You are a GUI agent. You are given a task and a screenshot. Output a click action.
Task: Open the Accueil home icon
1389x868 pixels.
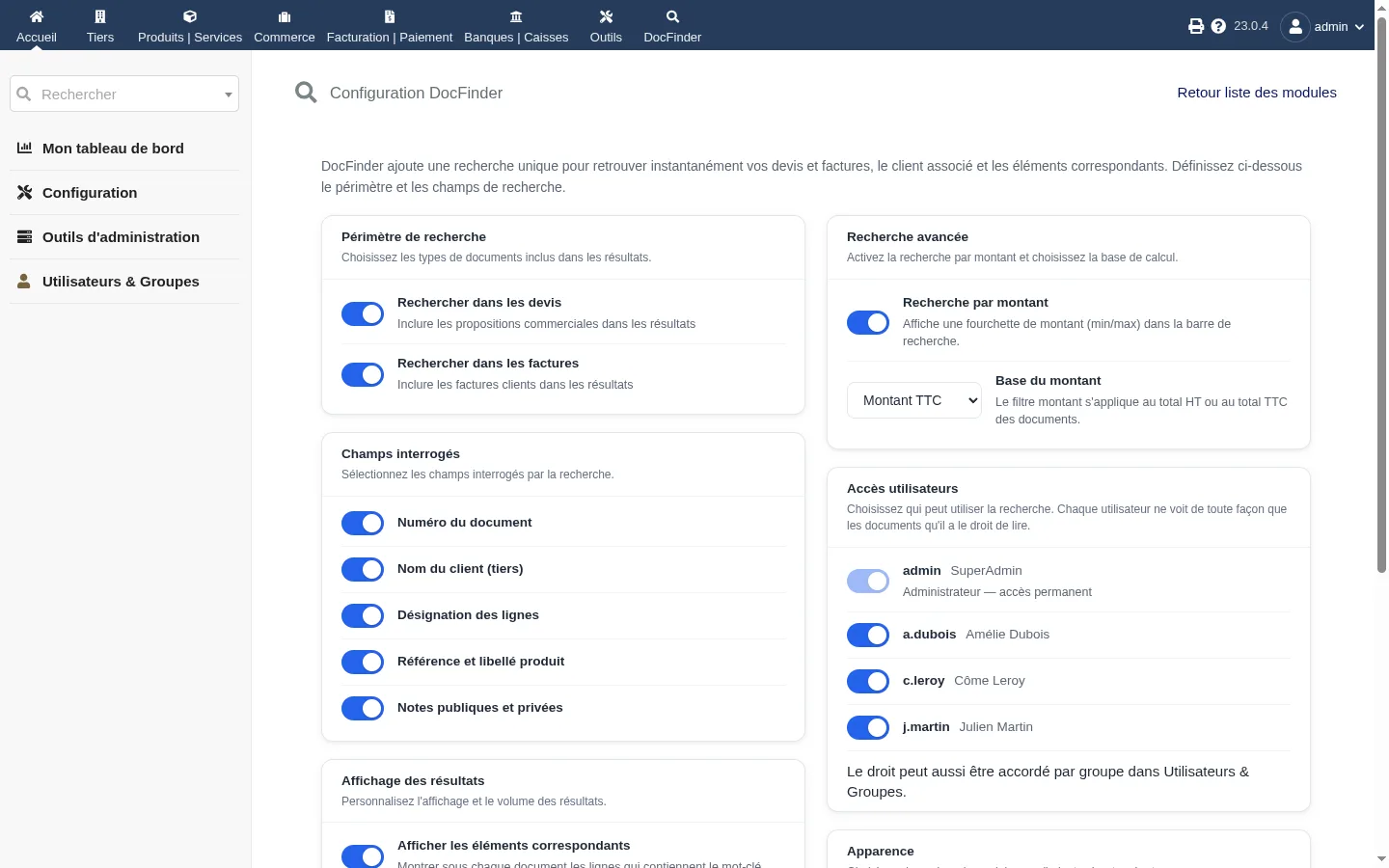pyautogui.click(x=37, y=16)
